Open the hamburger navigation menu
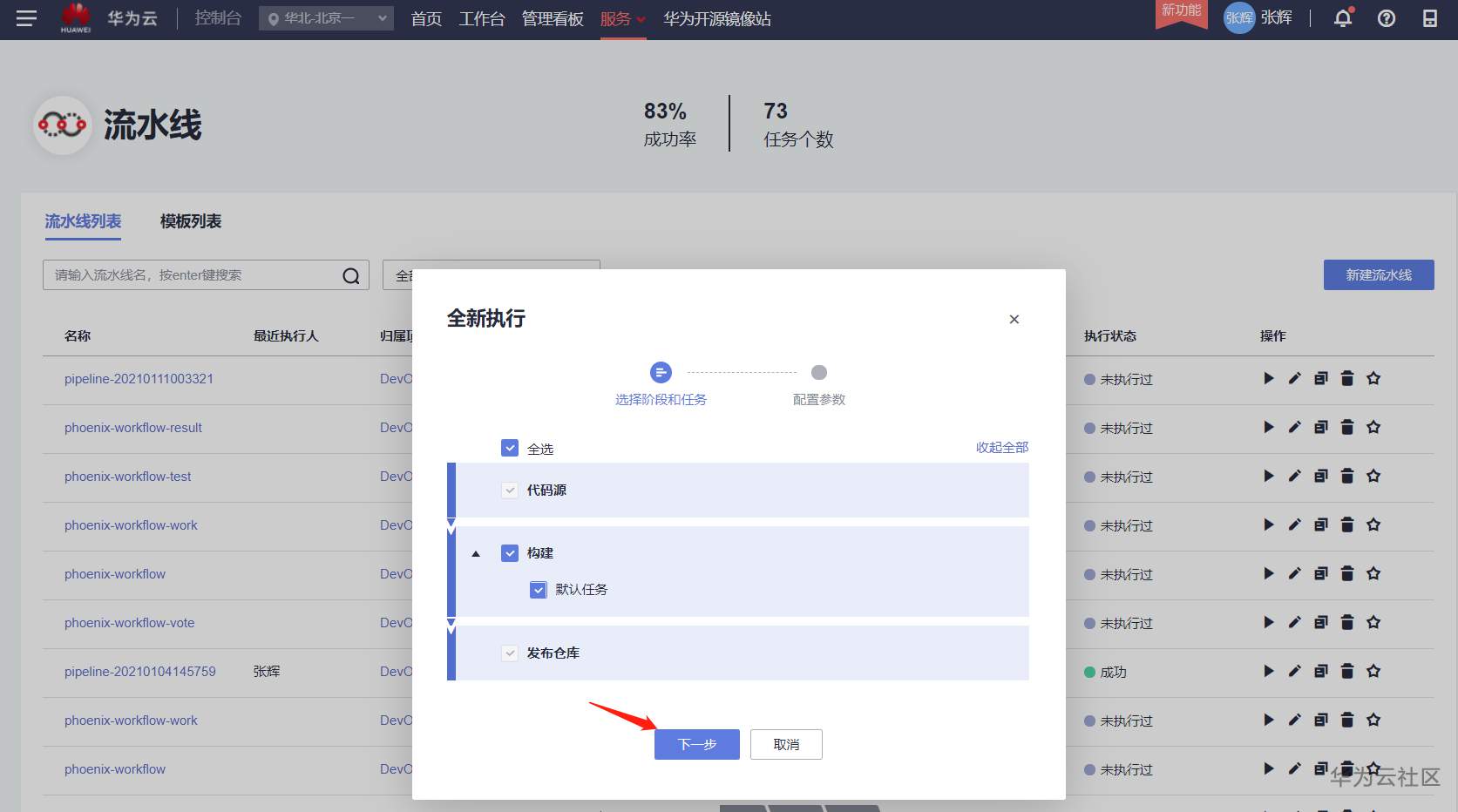Image resolution: width=1458 pixels, height=812 pixels. tap(26, 18)
